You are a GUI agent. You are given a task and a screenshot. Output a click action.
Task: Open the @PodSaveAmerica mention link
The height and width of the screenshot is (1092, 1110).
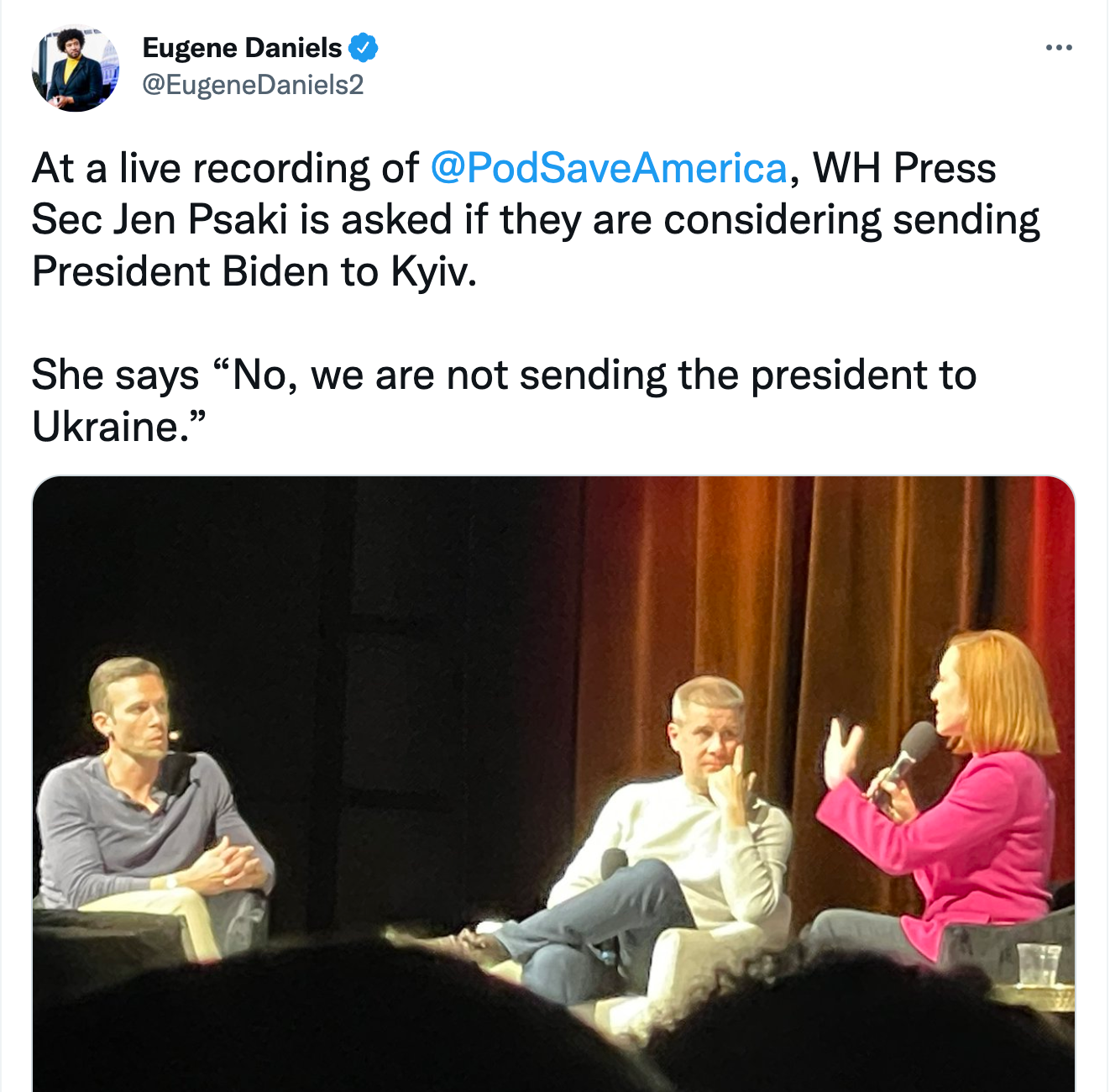609,168
